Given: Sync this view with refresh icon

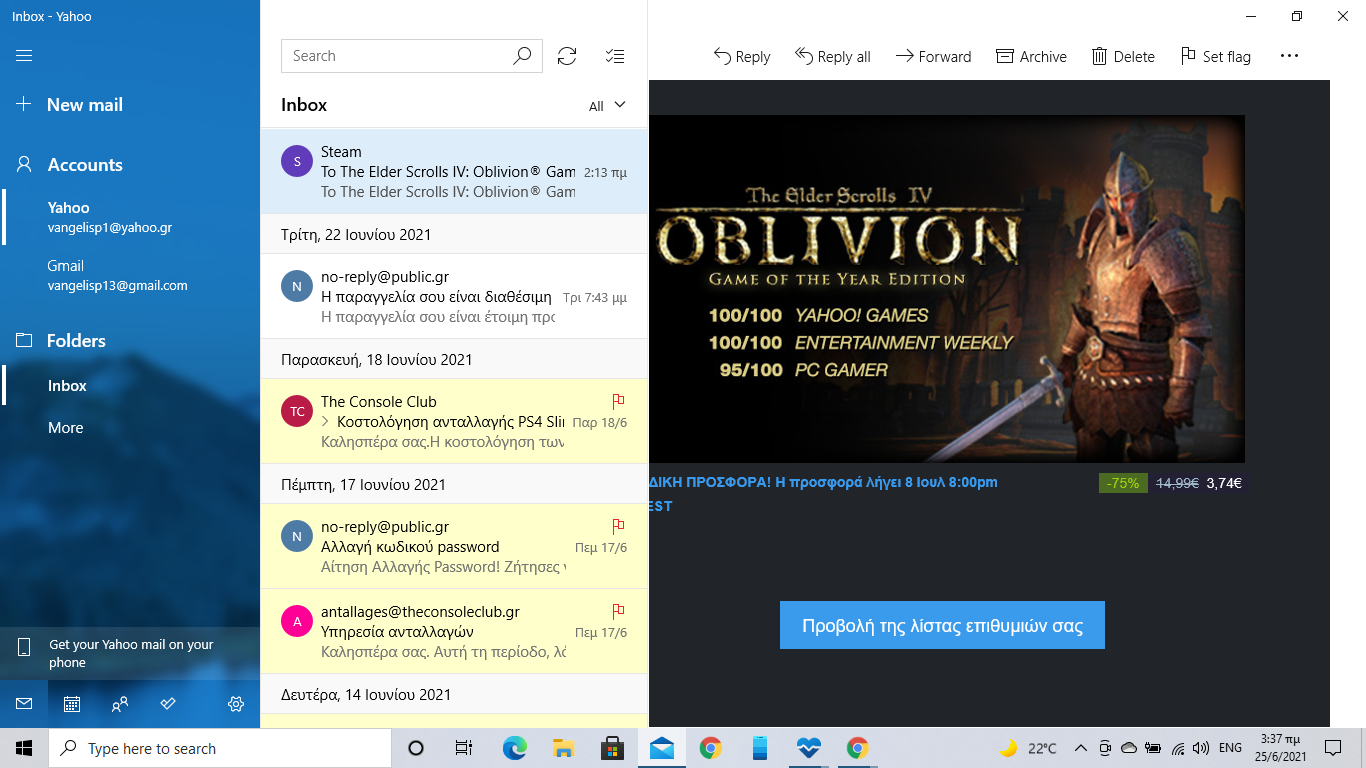Looking at the screenshot, I should 567,56.
